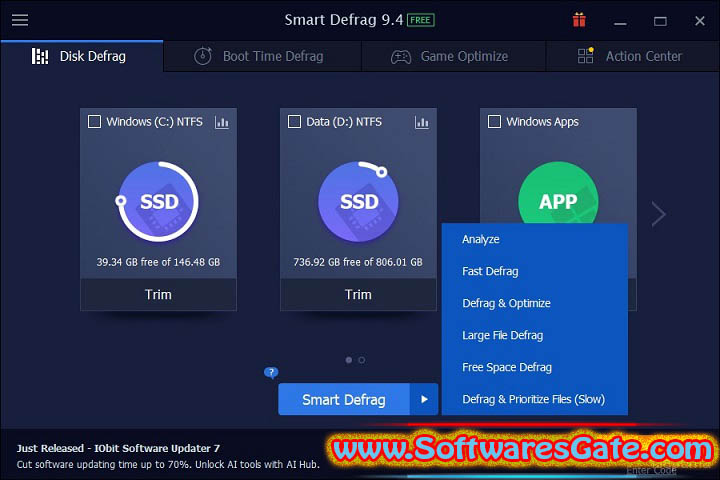The image size is (720, 480).
Task: Go to first page indicator dot
Action: click(349, 360)
